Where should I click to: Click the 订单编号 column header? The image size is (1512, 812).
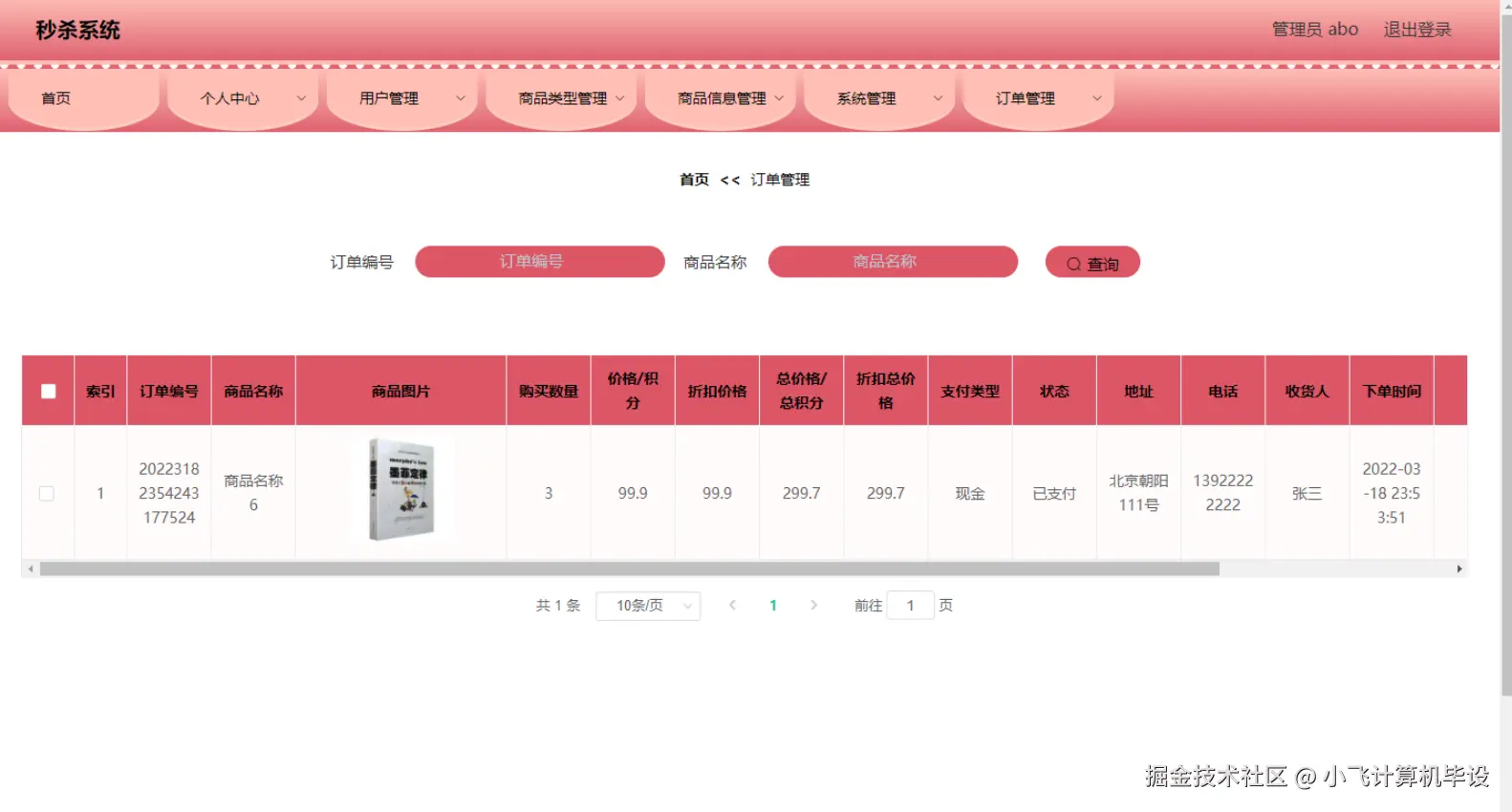[169, 391]
